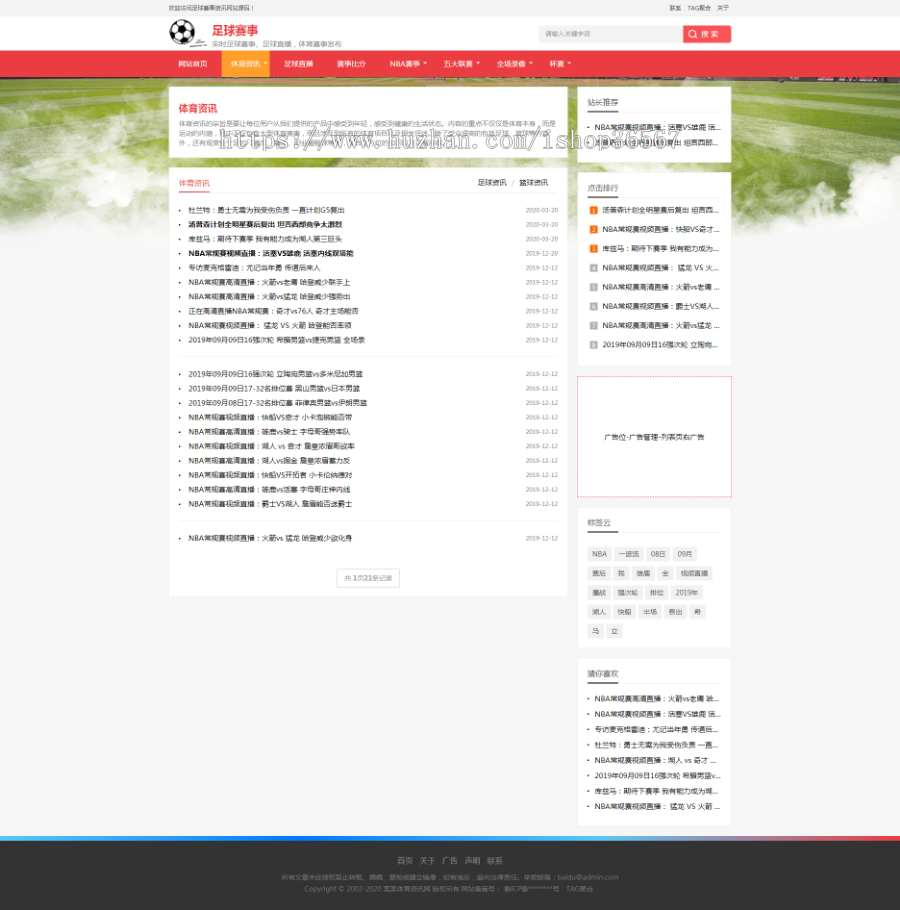The width and height of the screenshot is (900, 910).
Task: Select the NBA tag in 标签云
Action: (599, 554)
